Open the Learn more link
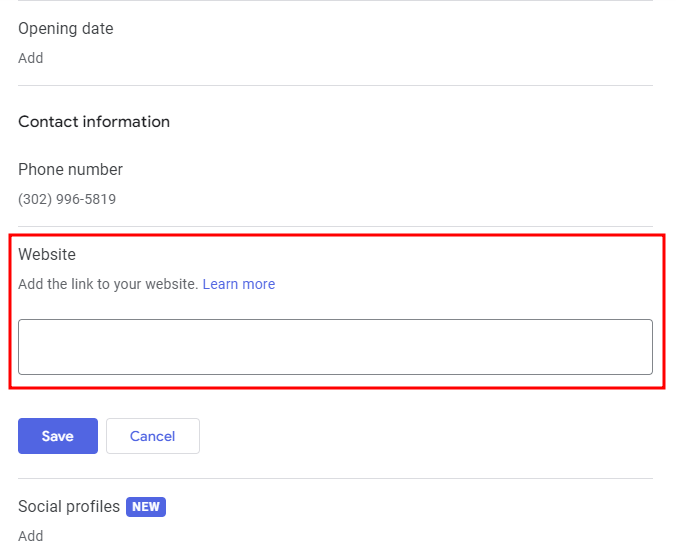 [x=238, y=284]
